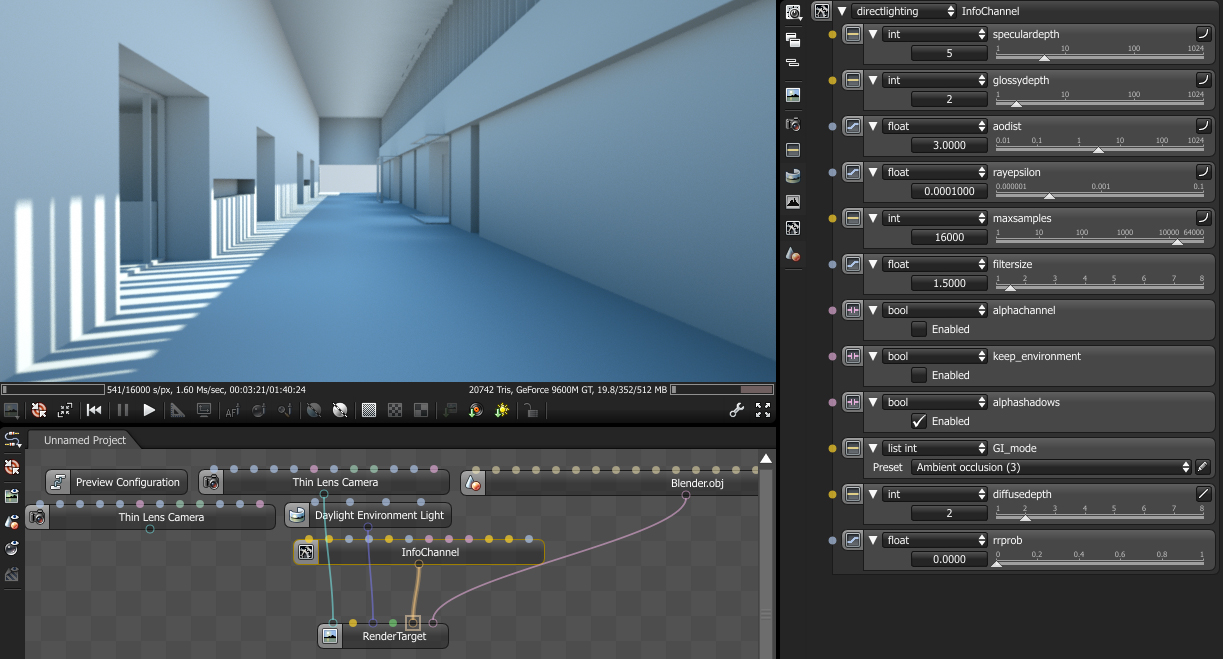The height and width of the screenshot is (659, 1223).
Task: Recenter the viewport view icon
Action: 39,410
